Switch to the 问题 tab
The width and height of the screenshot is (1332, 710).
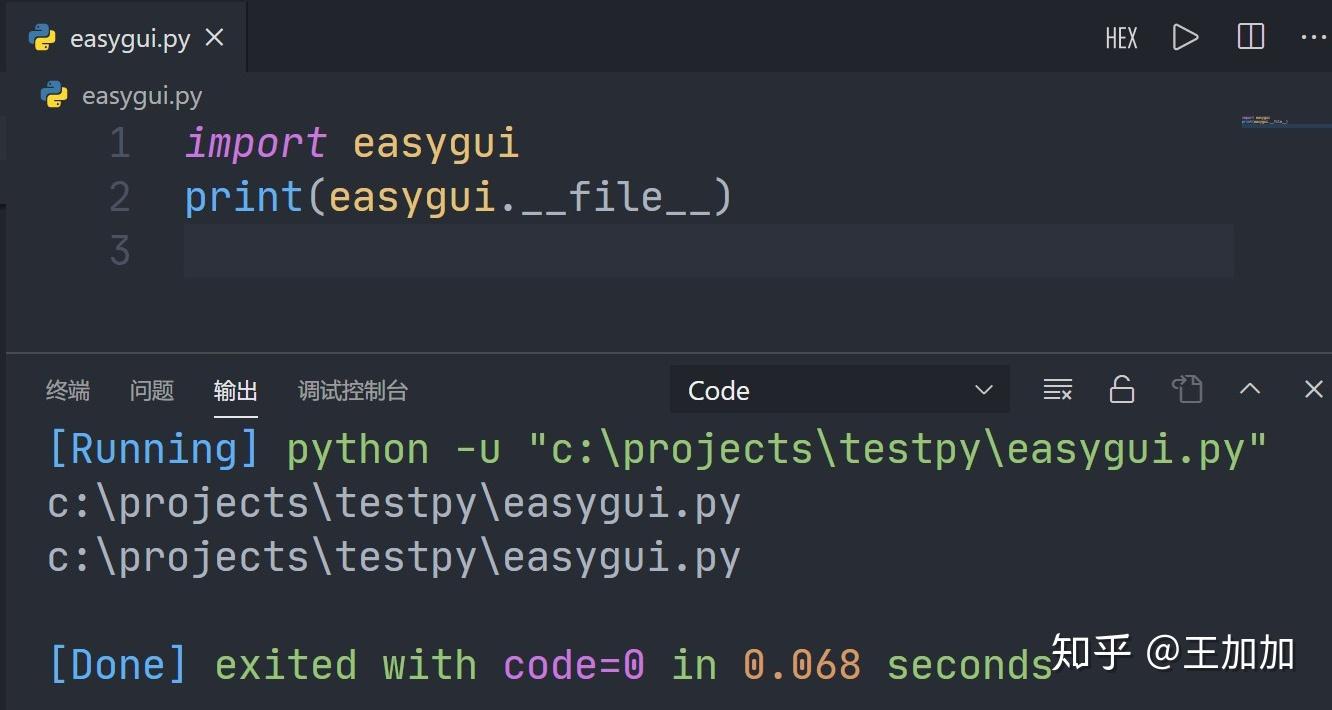152,391
